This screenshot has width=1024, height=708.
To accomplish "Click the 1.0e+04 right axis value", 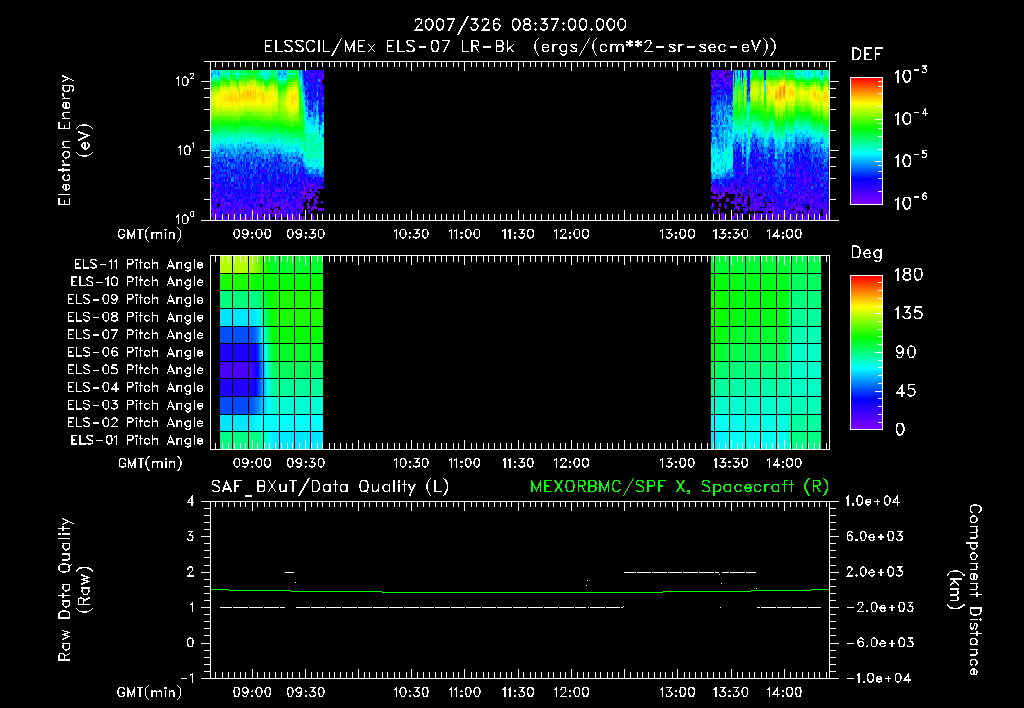I will click(x=872, y=501).
